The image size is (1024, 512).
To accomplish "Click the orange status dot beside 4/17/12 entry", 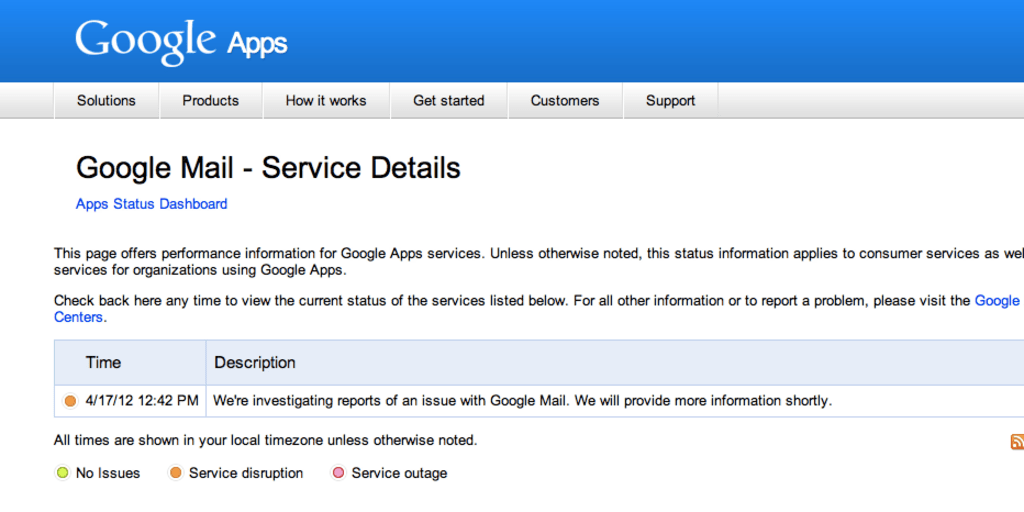I will pyautogui.click(x=70, y=401).
